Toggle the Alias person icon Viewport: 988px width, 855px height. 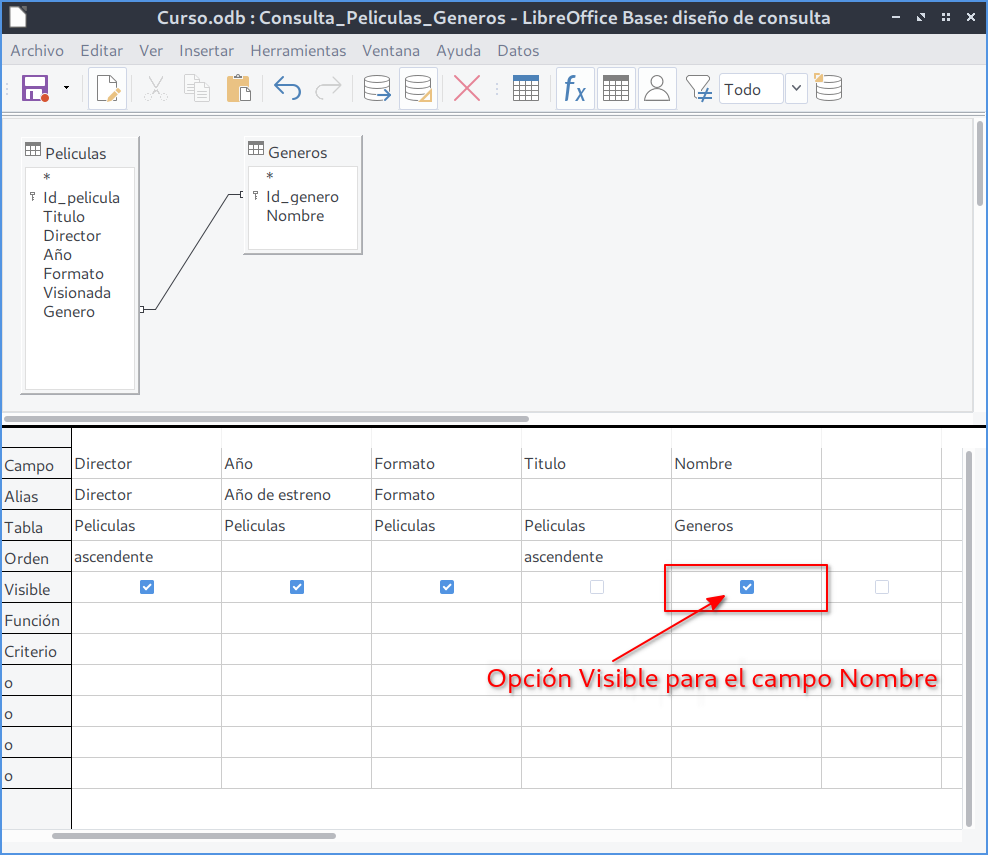(x=657, y=89)
